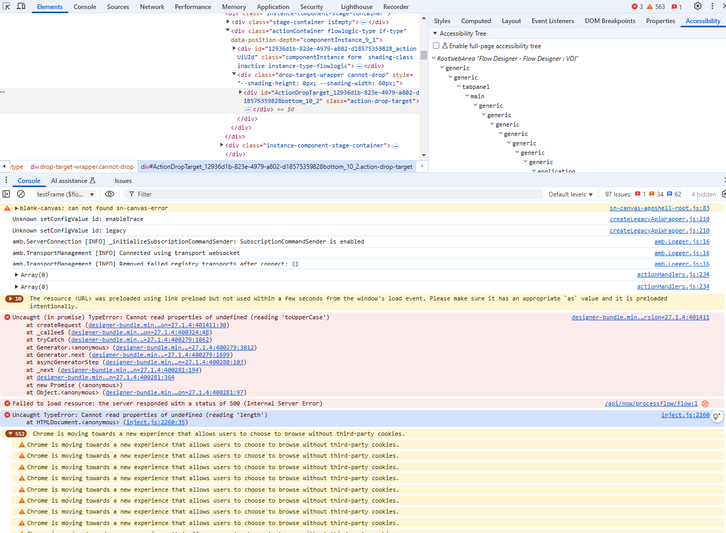Click the DOM tree scroll-up arrow

[x=424, y=18]
